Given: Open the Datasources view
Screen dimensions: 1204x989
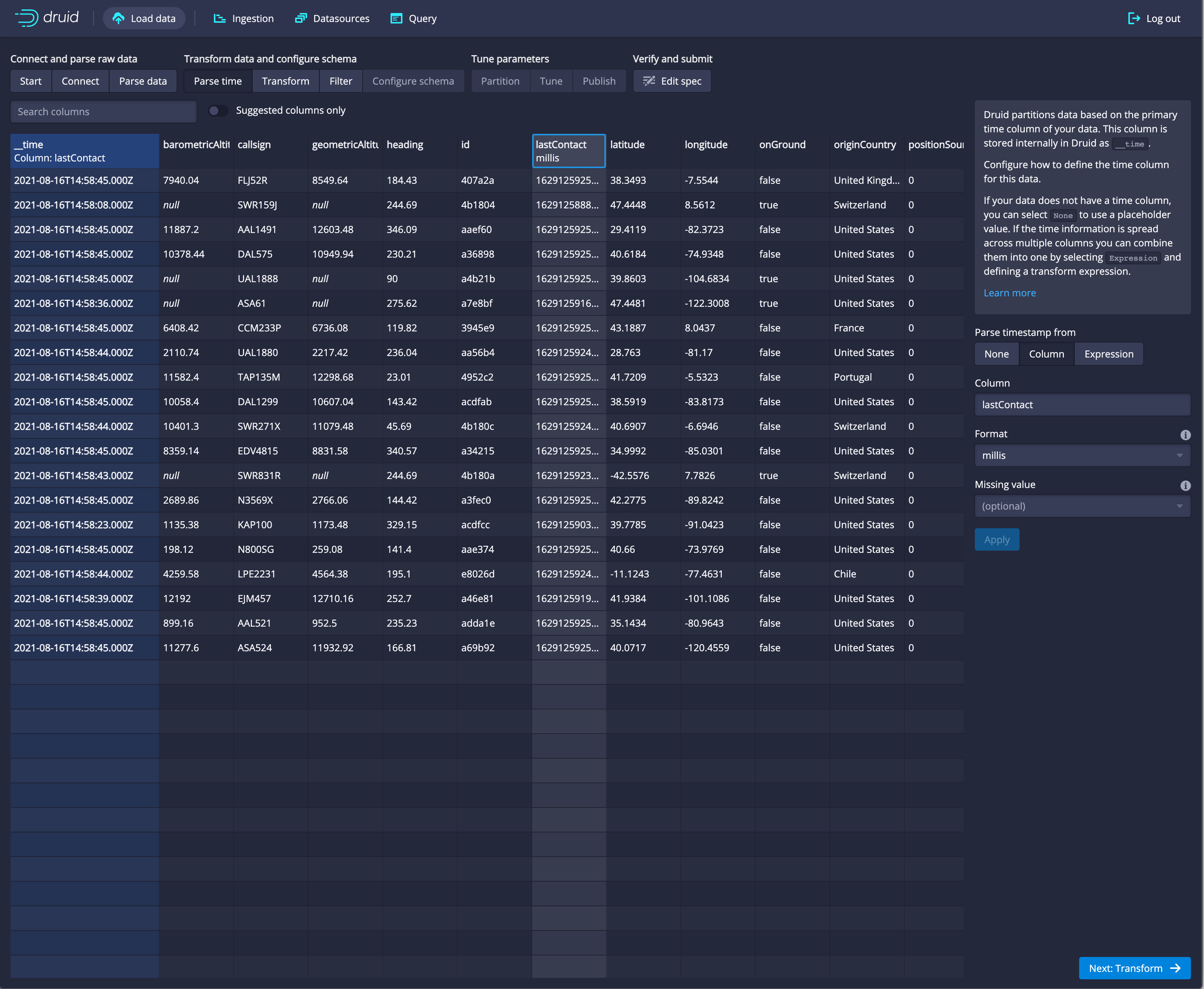Looking at the screenshot, I should [x=332, y=18].
